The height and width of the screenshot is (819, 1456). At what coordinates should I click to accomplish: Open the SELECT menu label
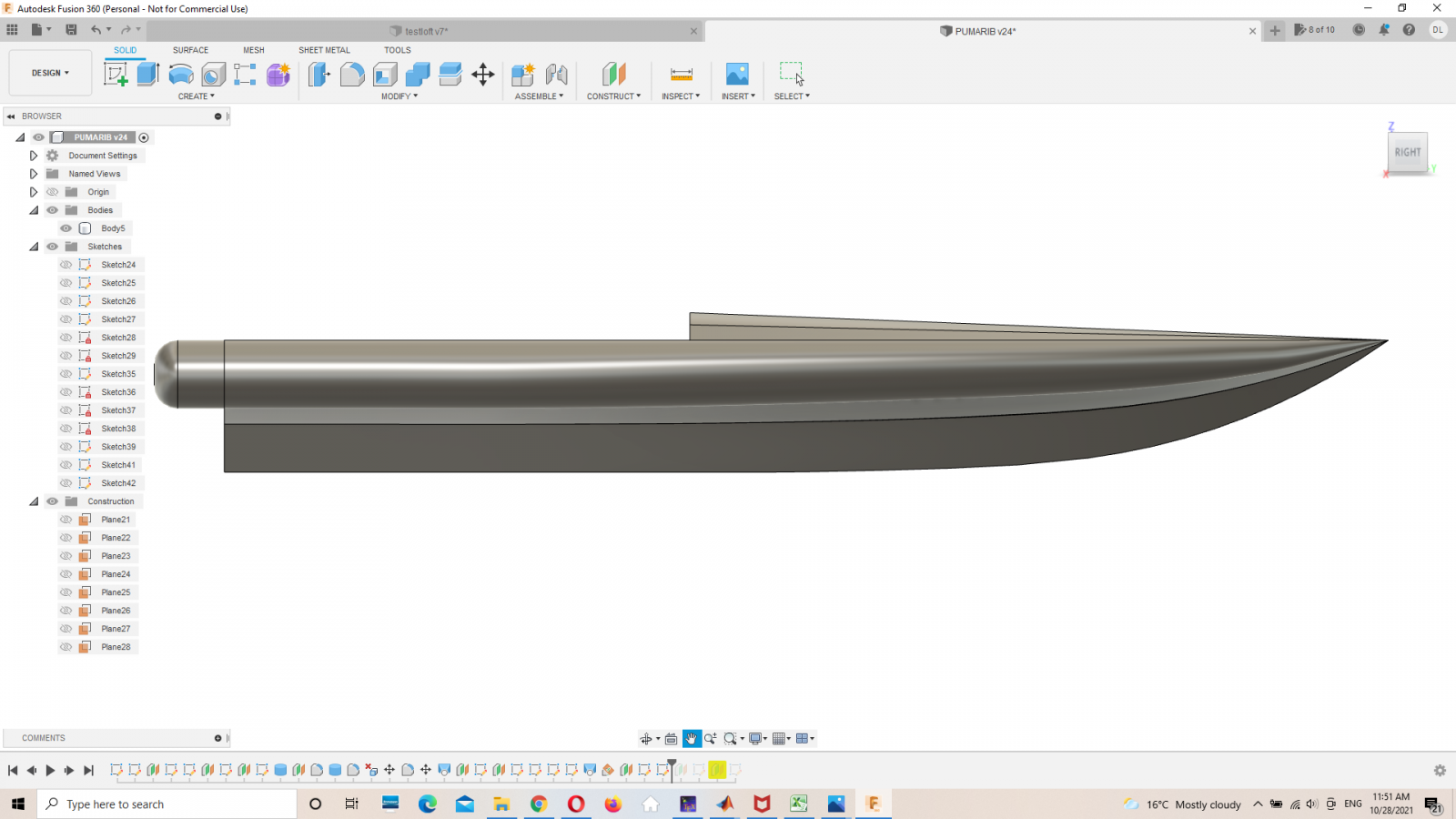tap(792, 96)
